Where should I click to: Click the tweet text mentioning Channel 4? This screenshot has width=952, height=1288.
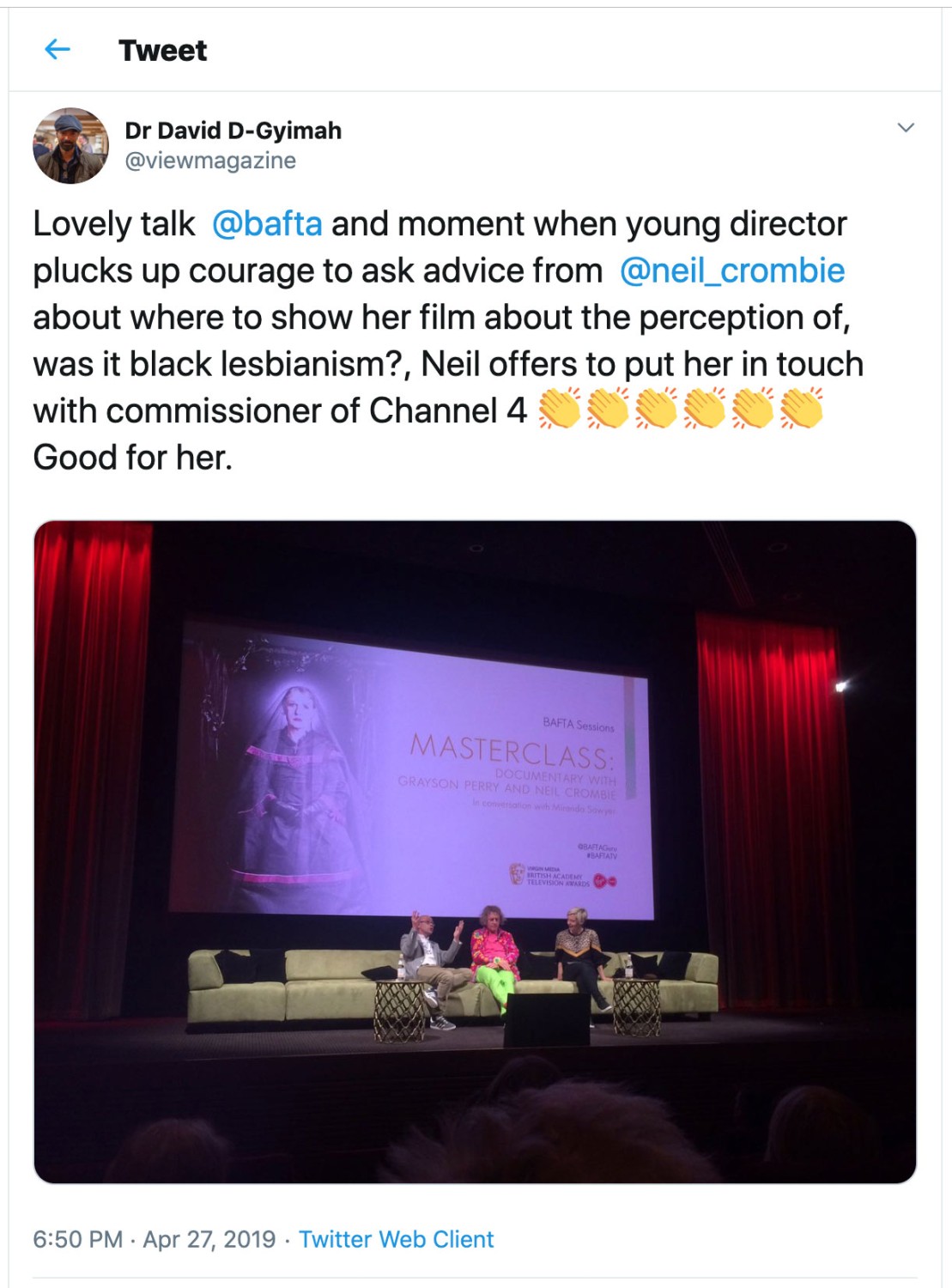click(x=280, y=410)
